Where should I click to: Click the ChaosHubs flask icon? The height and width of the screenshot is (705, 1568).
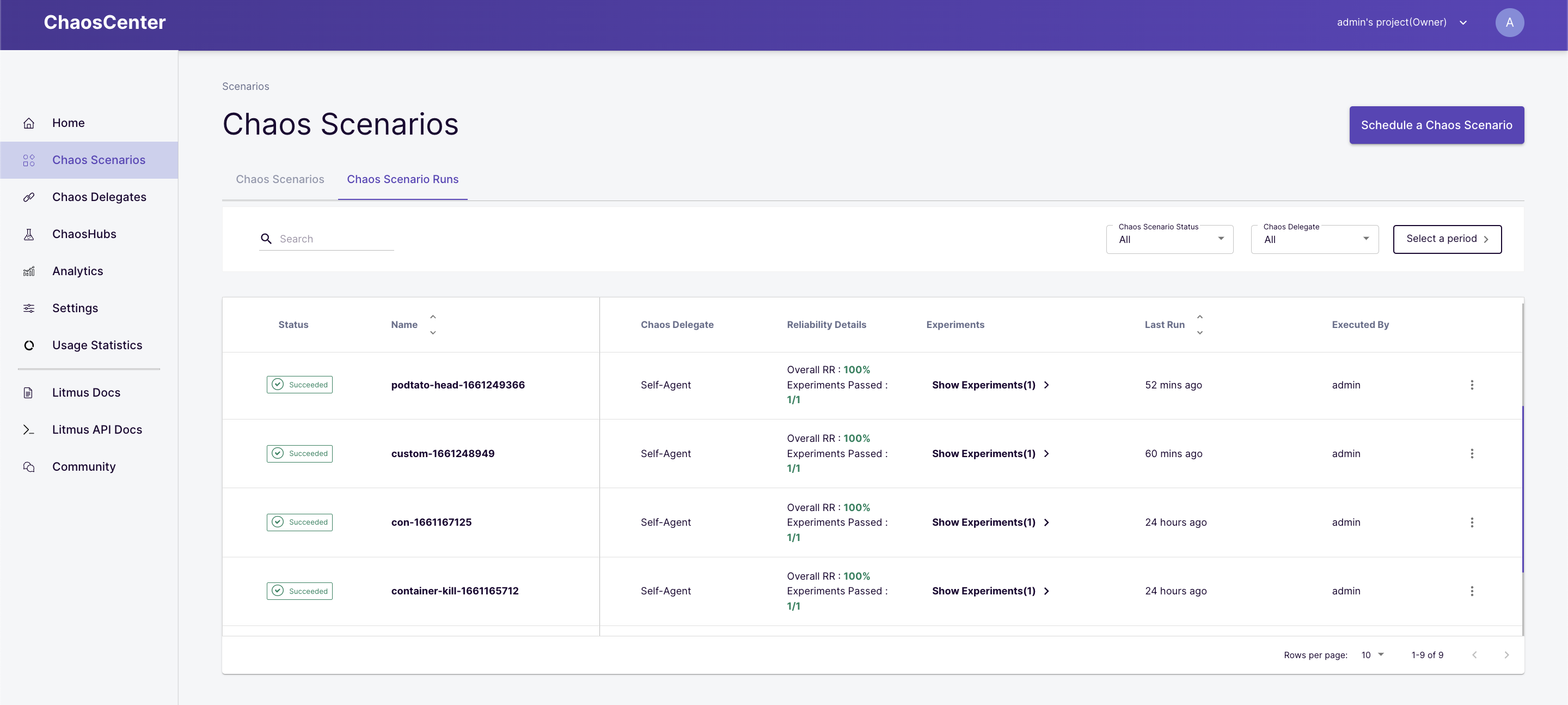29,235
